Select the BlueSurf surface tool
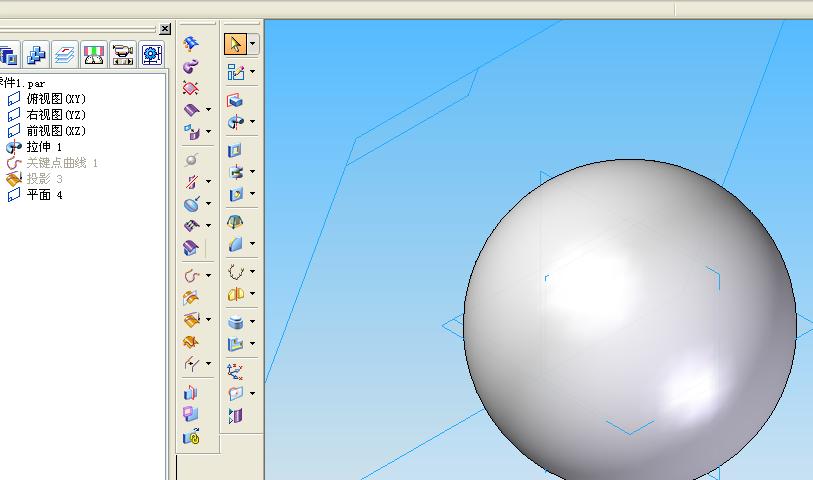813x480 pixels. tap(191, 44)
